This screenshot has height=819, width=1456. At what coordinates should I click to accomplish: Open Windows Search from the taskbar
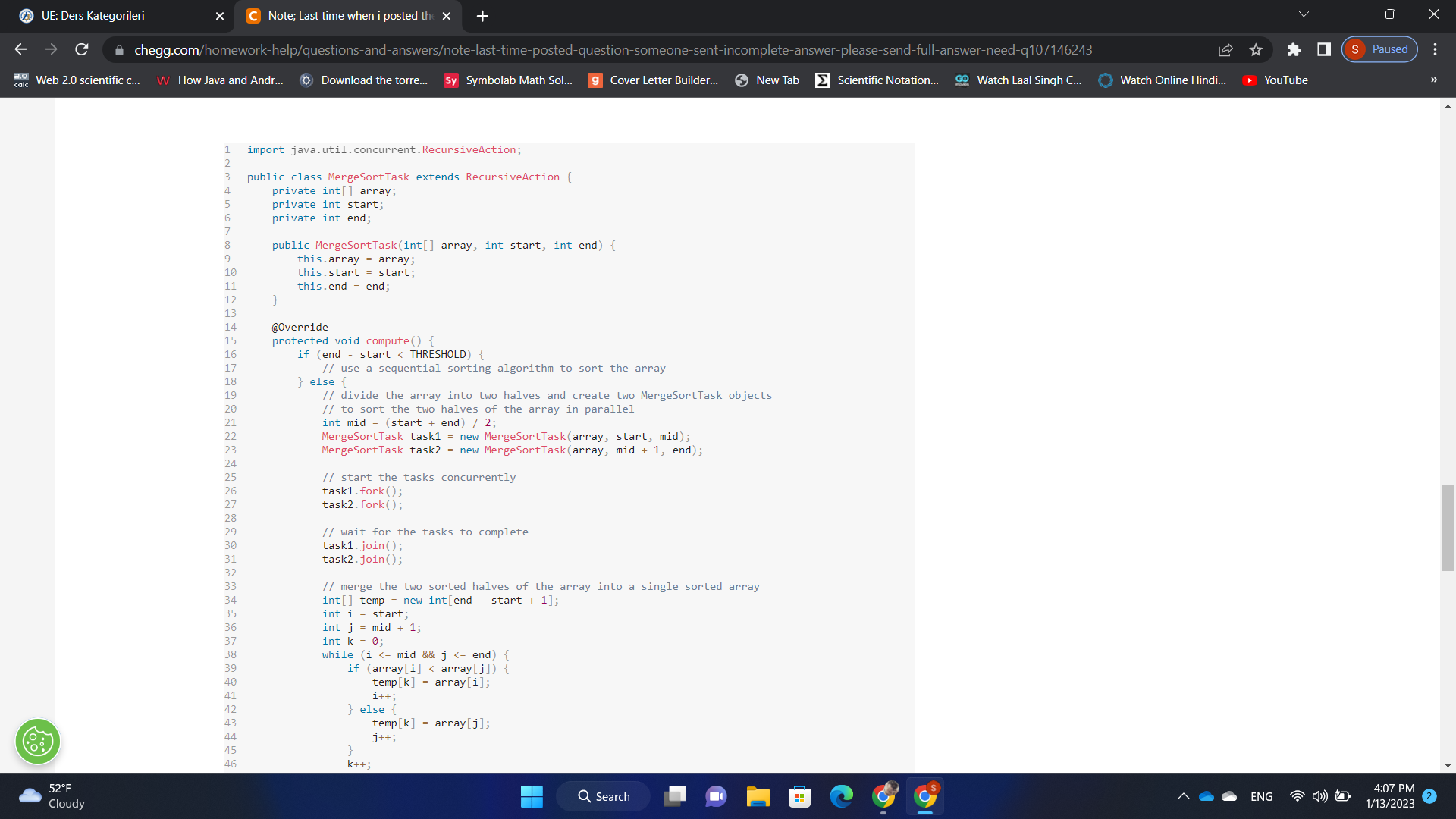(603, 796)
